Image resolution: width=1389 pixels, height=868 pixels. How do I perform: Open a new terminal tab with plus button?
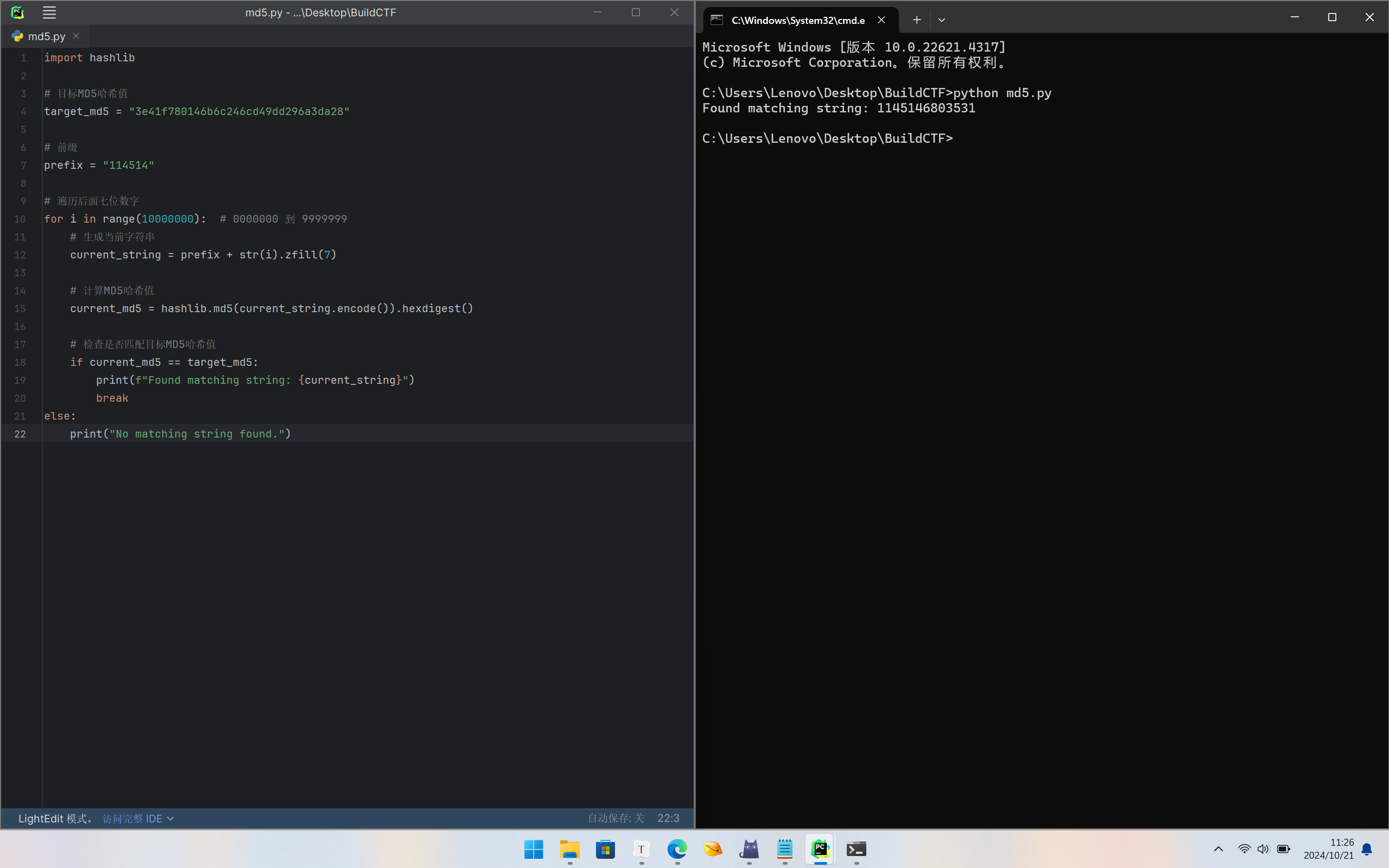point(917,20)
